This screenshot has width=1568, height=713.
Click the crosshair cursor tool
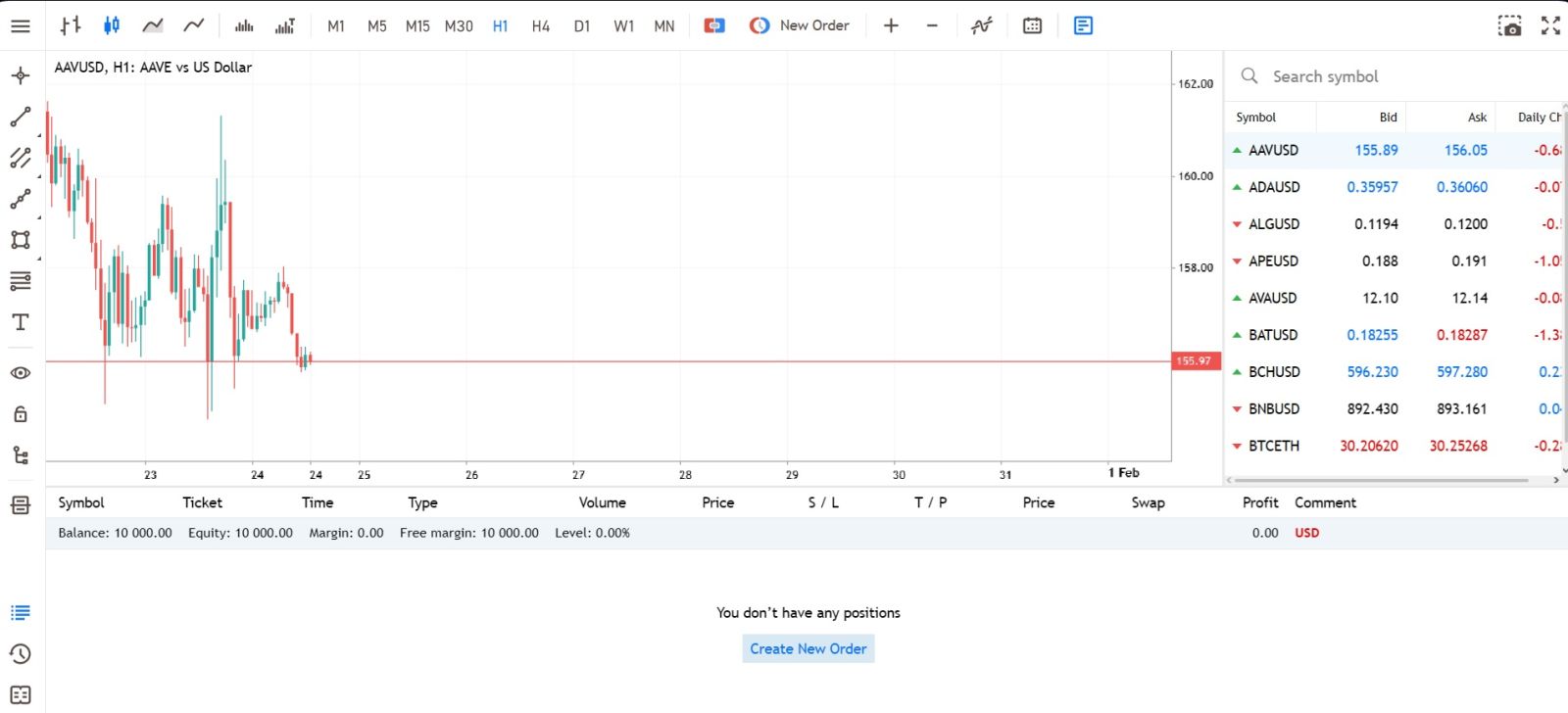pos(21,75)
